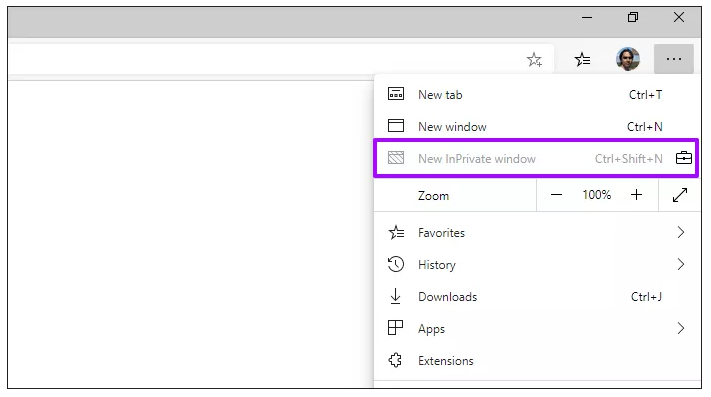Restore down the browser window

click(633, 17)
